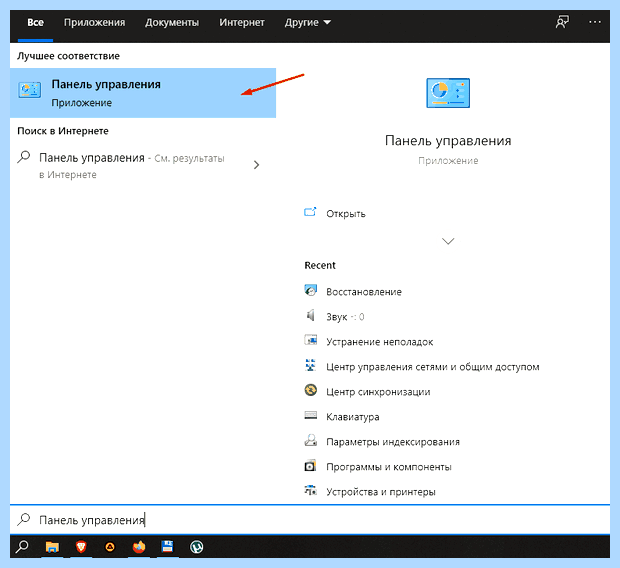The image size is (620, 568).
Task: Switch to the Все tab
Action: click(35, 23)
